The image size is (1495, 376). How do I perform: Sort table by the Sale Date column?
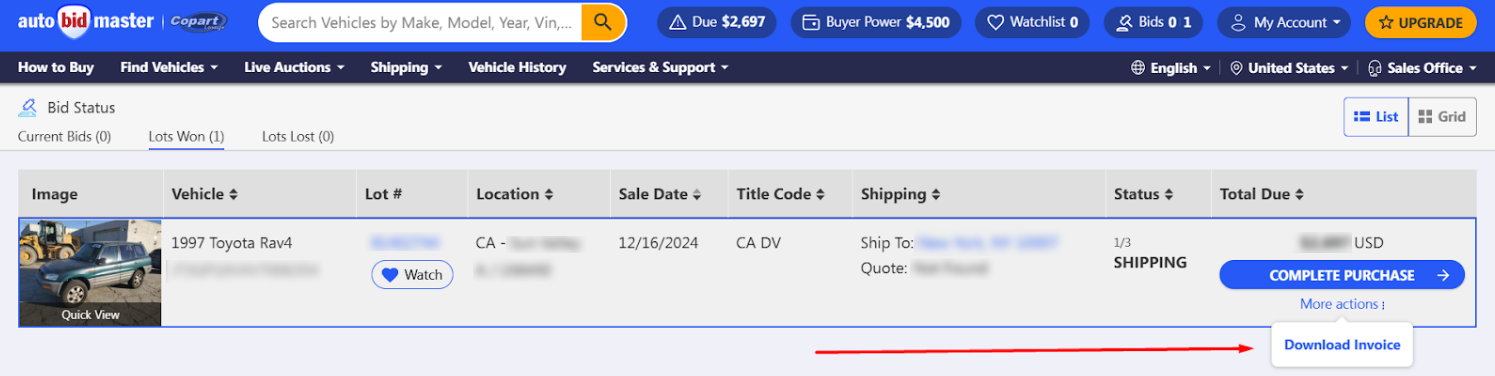(x=660, y=194)
